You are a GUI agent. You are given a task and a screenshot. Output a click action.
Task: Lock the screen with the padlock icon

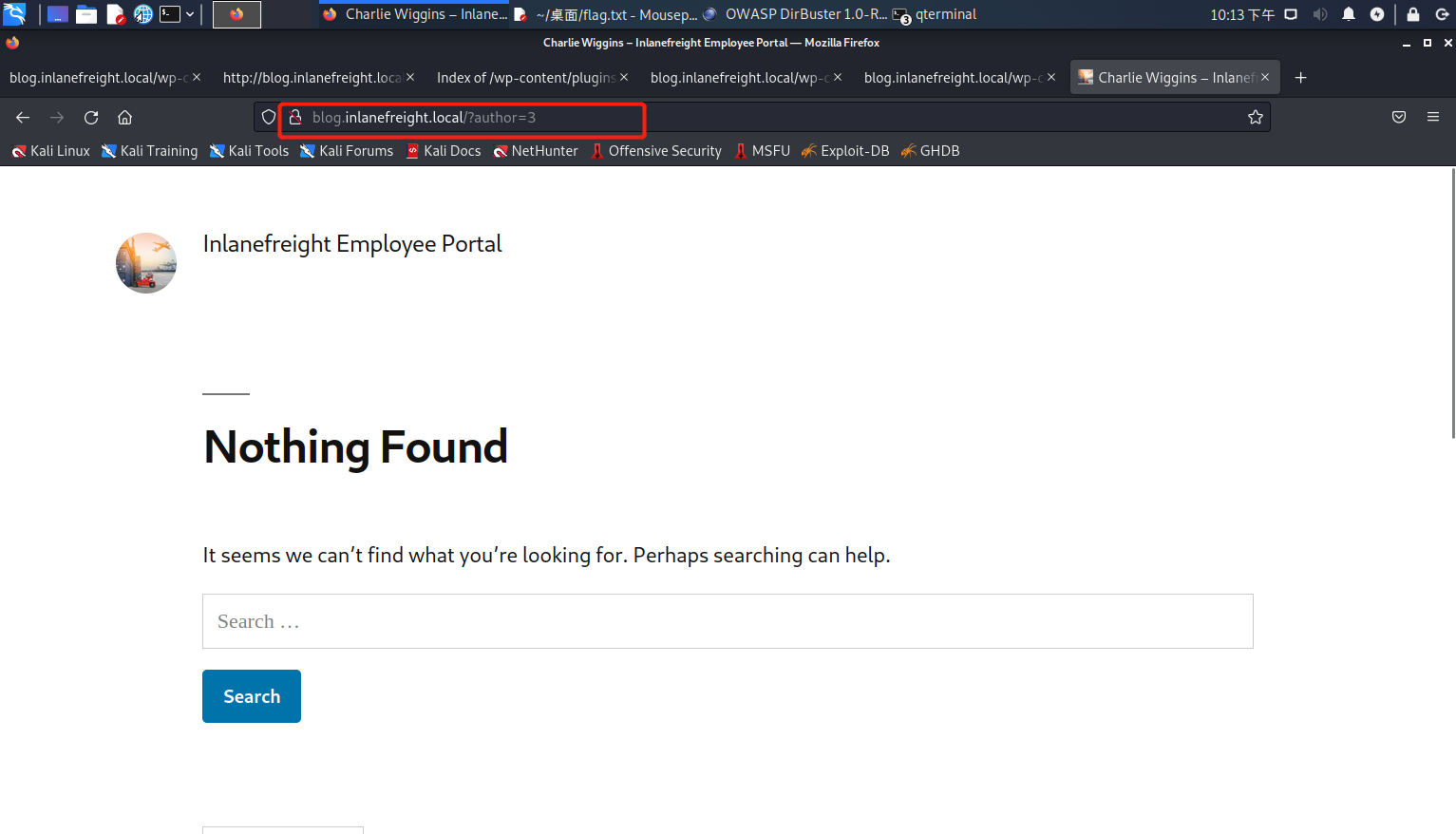pyautogui.click(x=1413, y=14)
